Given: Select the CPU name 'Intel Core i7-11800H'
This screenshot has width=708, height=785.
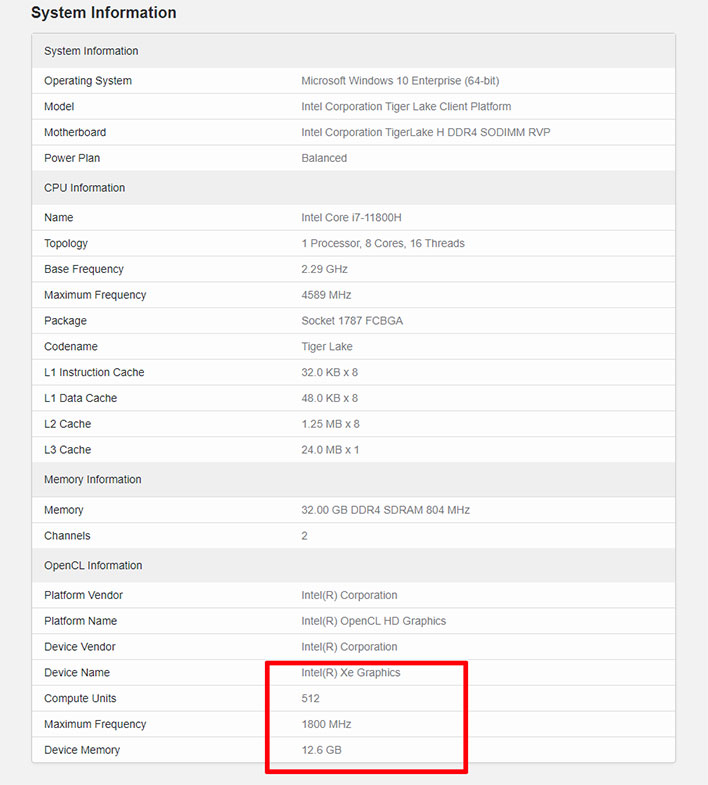Looking at the screenshot, I should point(351,218).
